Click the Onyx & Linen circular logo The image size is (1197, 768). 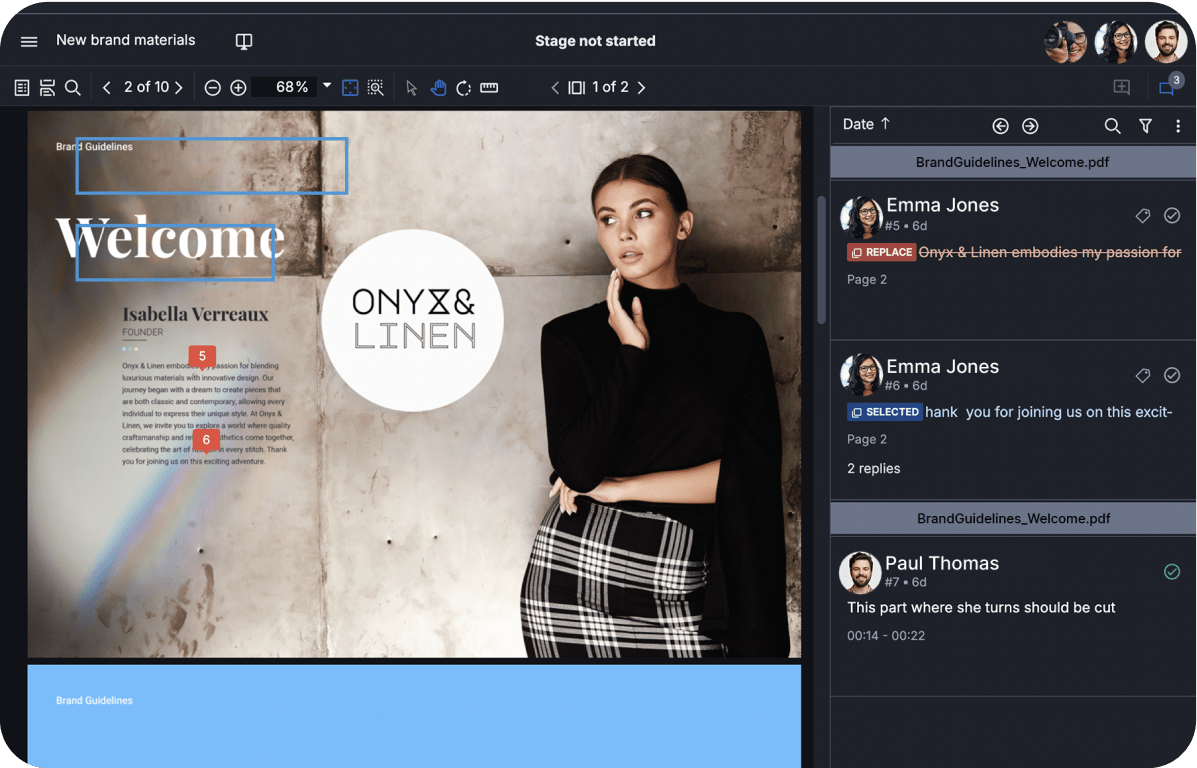click(413, 320)
